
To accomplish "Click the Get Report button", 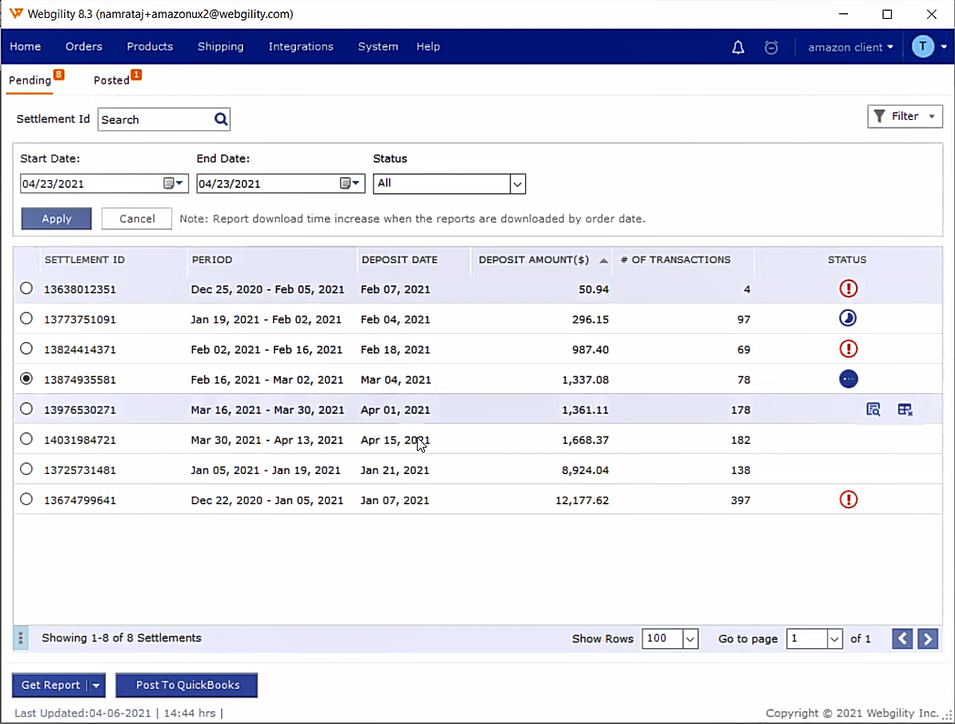I will coord(51,686).
